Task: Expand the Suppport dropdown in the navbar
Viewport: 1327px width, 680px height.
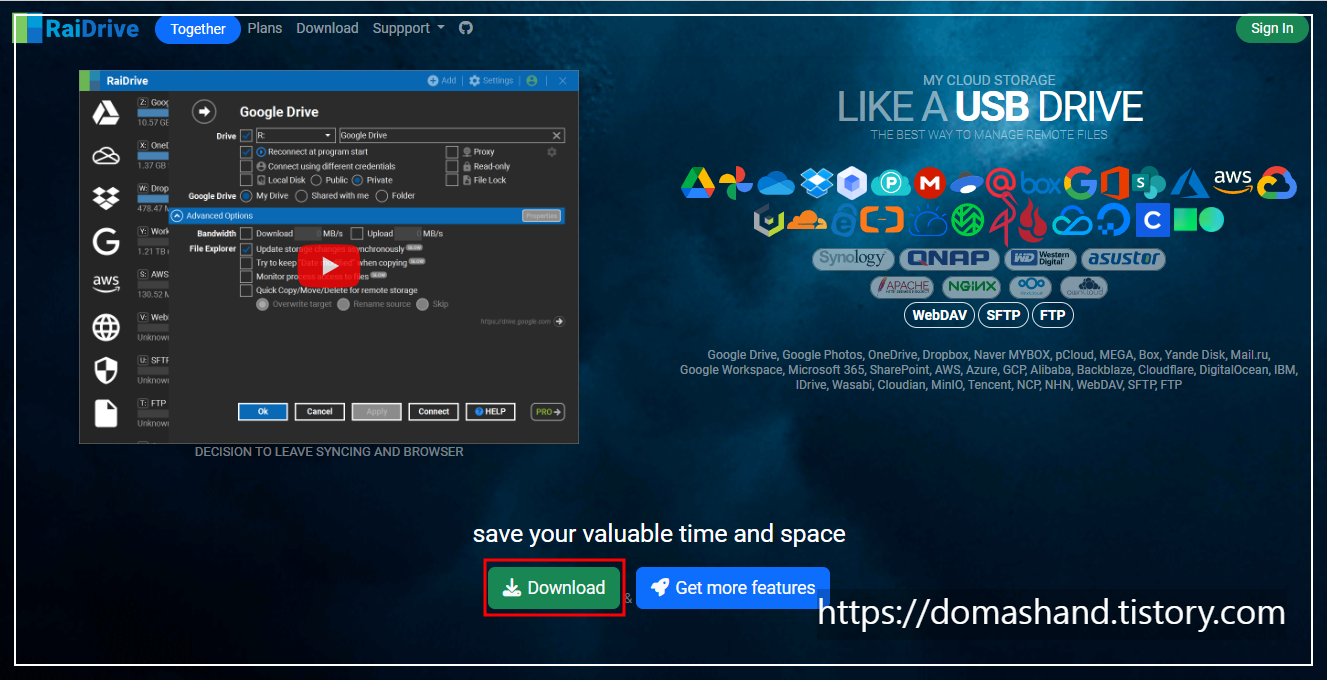Action: coord(408,28)
